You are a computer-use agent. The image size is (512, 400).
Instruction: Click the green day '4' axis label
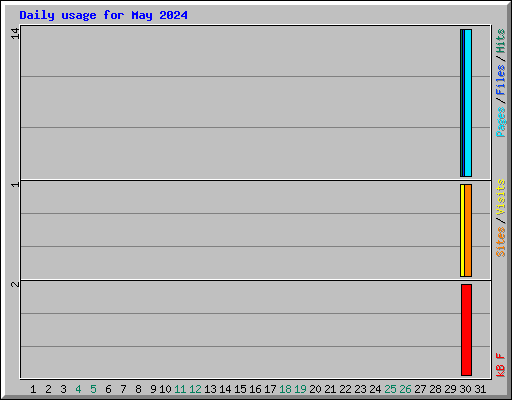(x=78, y=389)
